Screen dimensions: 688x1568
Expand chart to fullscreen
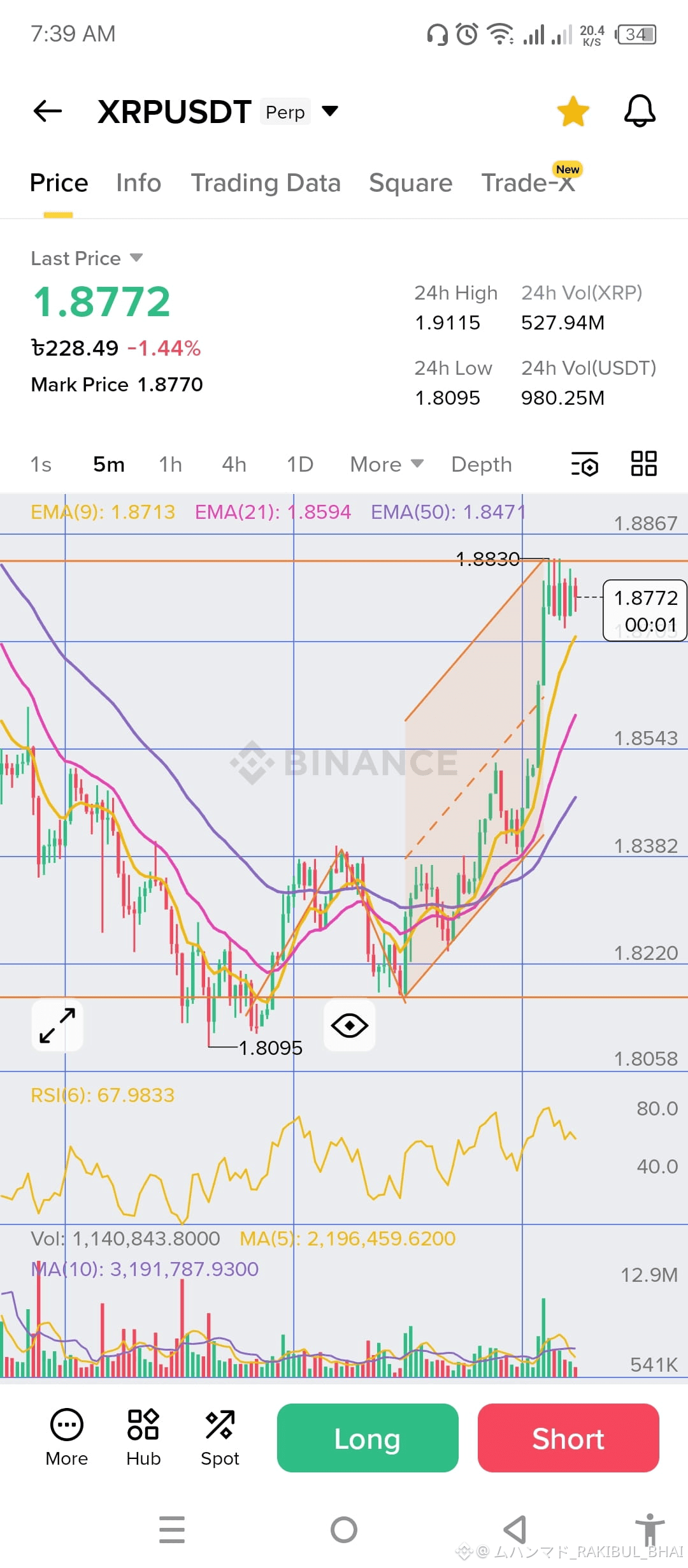click(57, 1025)
